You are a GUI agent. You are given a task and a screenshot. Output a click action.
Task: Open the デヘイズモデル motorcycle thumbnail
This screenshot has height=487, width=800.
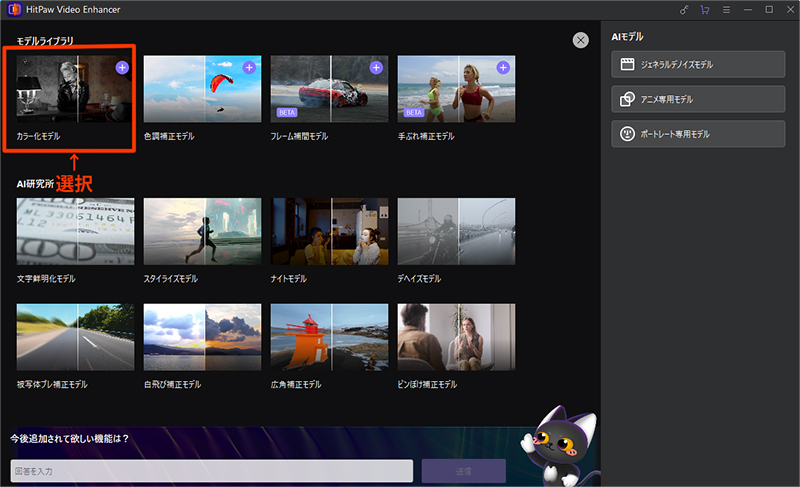(456, 232)
